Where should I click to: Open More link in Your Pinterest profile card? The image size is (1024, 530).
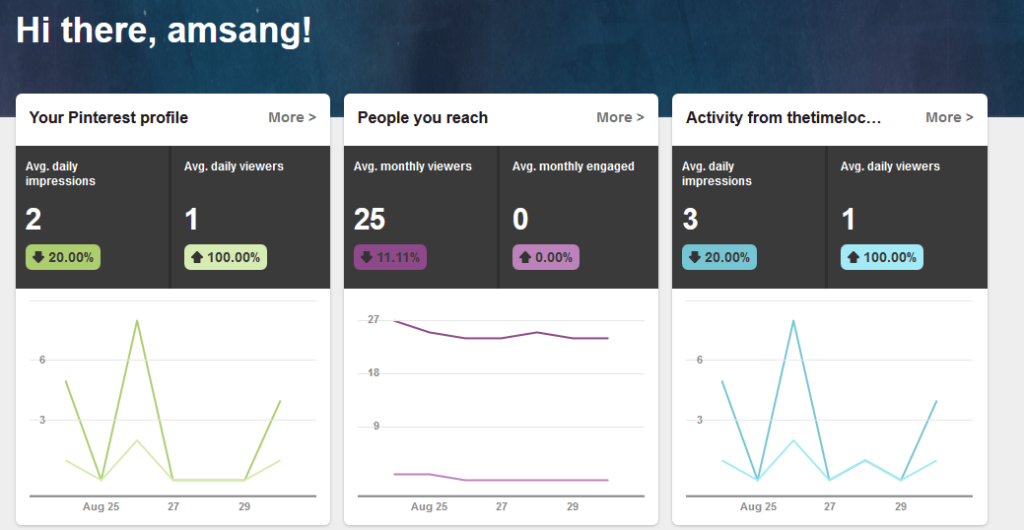pyautogui.click(x=292, y=117)
